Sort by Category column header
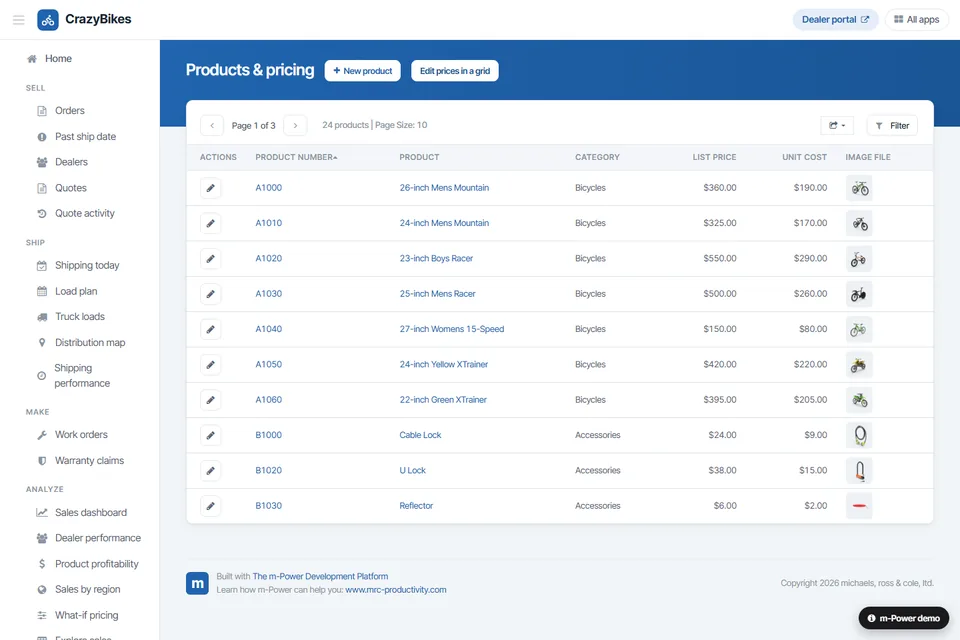Screen dimensions: 960x640 click(597, 157)
